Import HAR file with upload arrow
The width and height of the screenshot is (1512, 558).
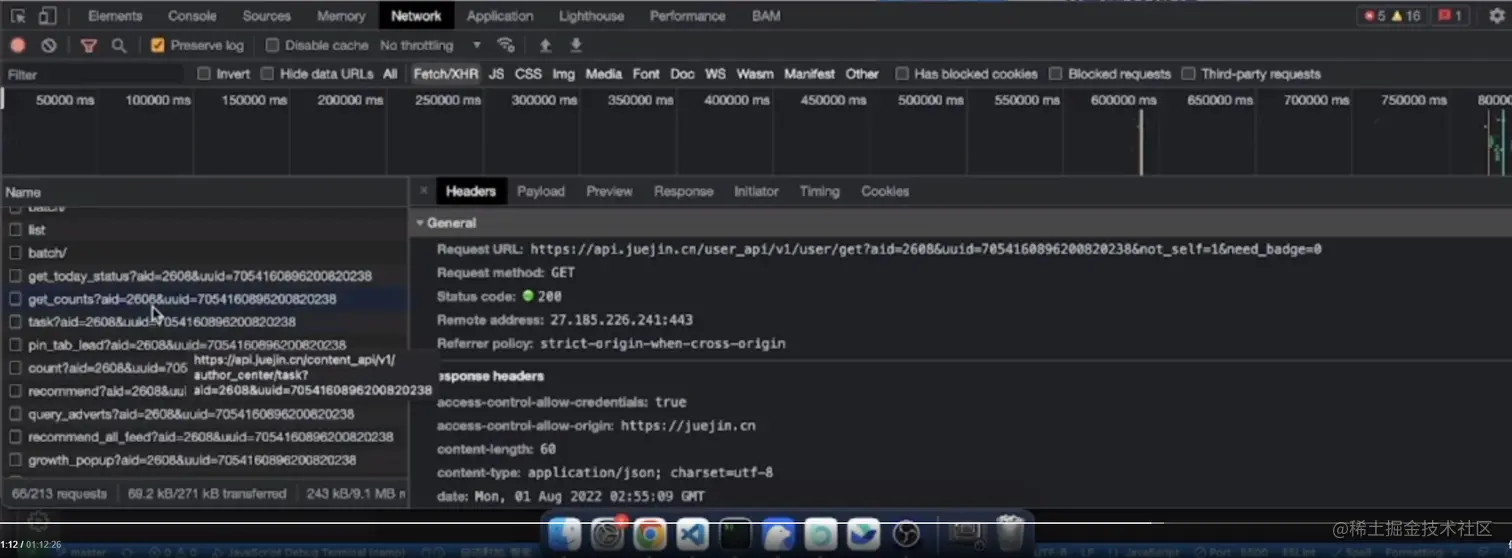coord(545,45)
